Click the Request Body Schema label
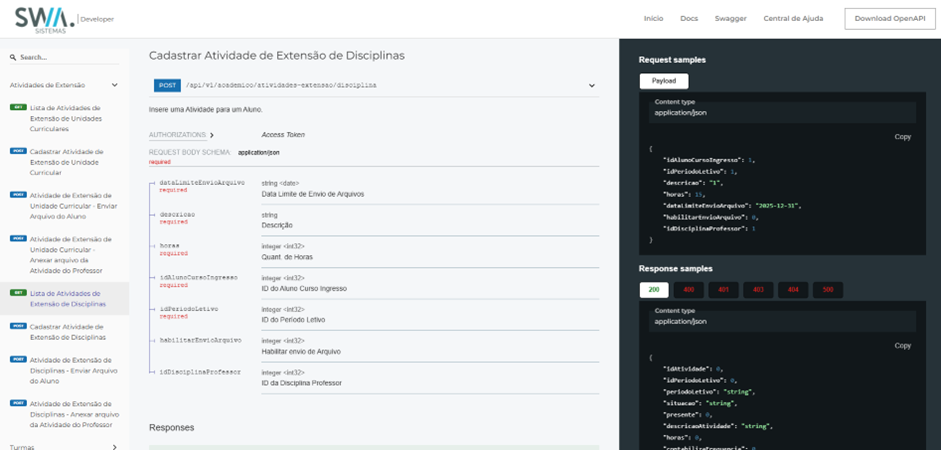This screenshot has width=941, height=450. tap(190, 153)
